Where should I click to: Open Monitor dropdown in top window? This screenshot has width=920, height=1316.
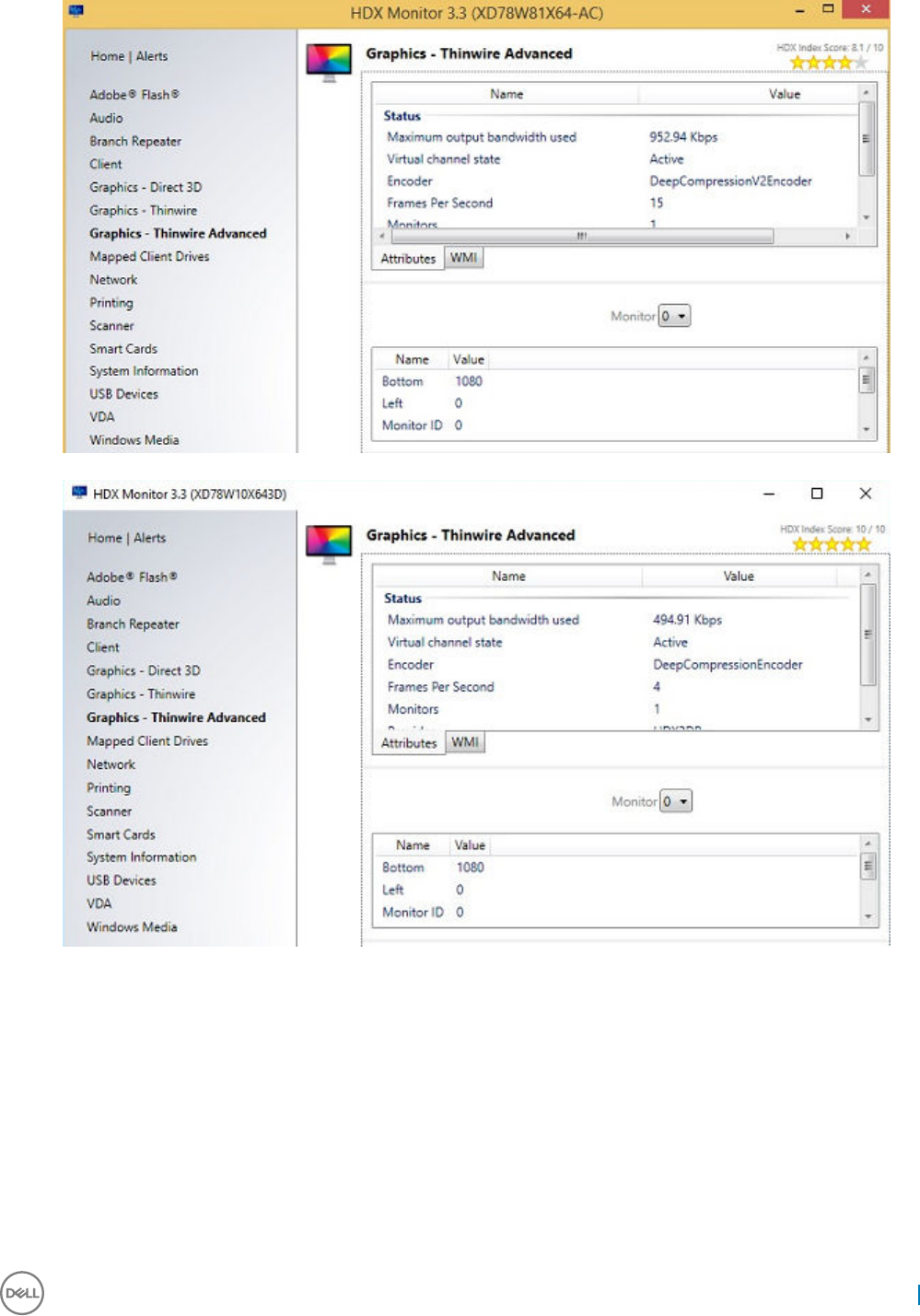click(674, 316)
